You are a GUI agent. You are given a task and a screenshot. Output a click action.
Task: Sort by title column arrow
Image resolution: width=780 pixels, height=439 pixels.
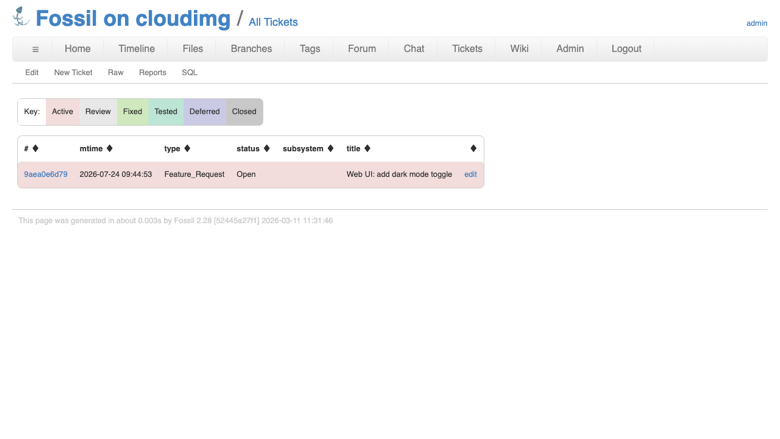[x=367, y=148]
